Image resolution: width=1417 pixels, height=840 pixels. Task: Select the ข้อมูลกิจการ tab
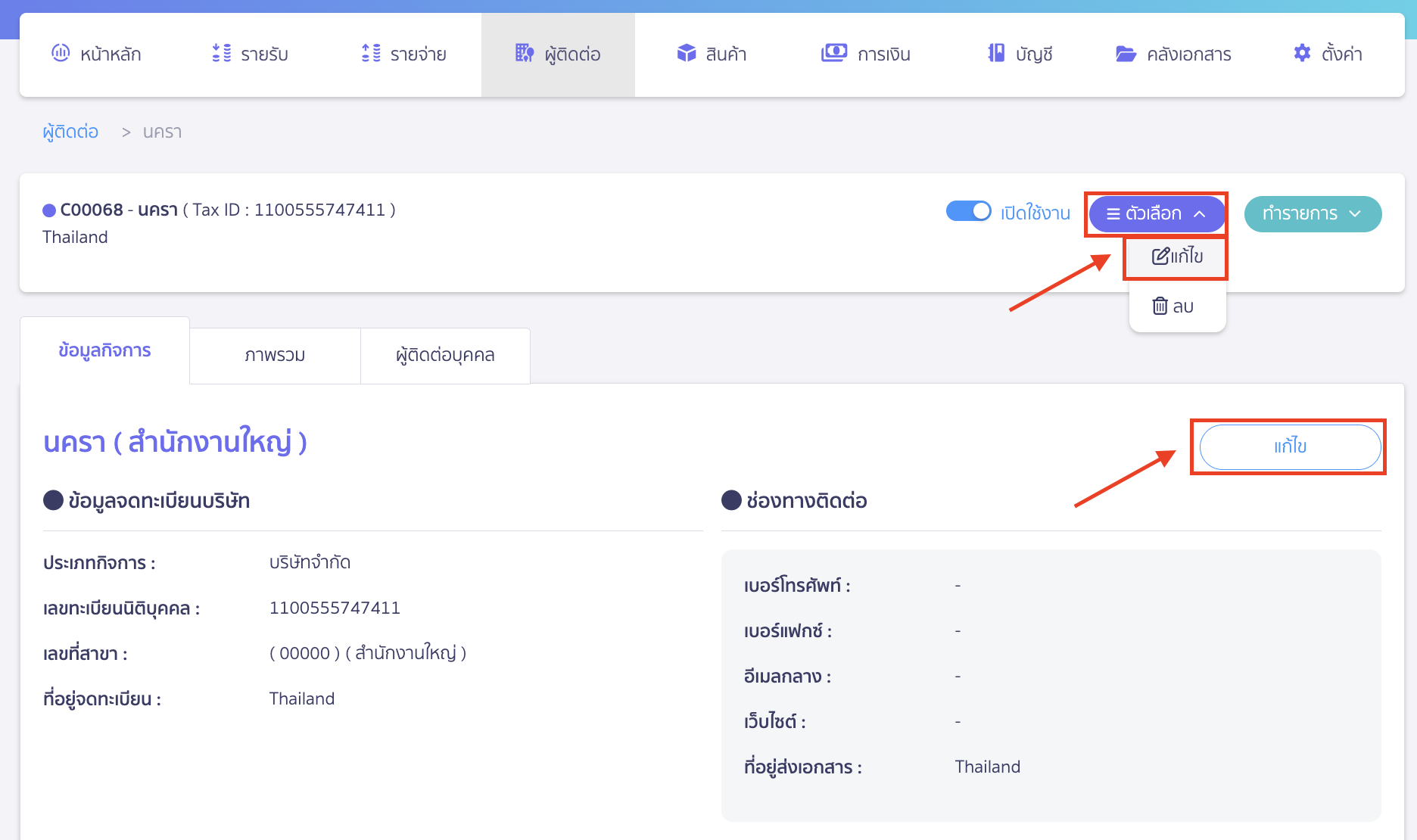(104, 350)
